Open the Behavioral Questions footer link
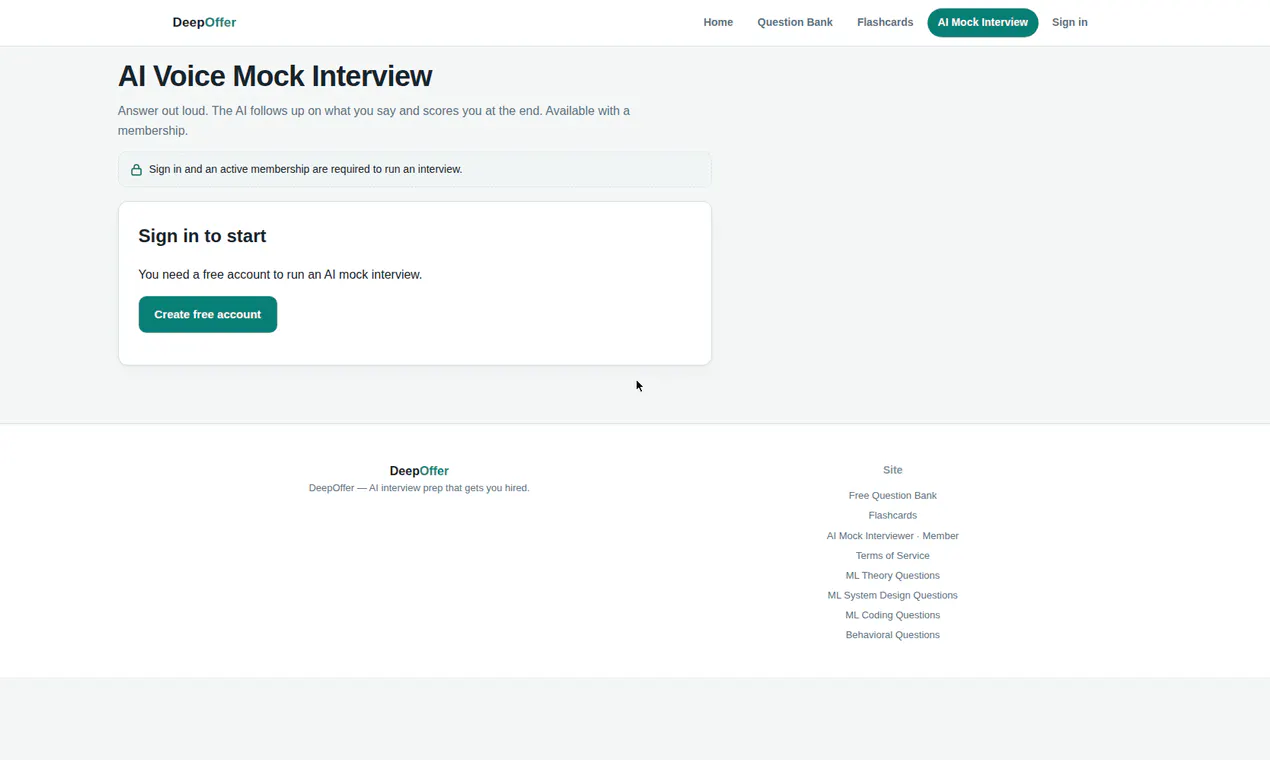Image resolution: width=1270 pixels, height=760 pixels. [893, 635]
